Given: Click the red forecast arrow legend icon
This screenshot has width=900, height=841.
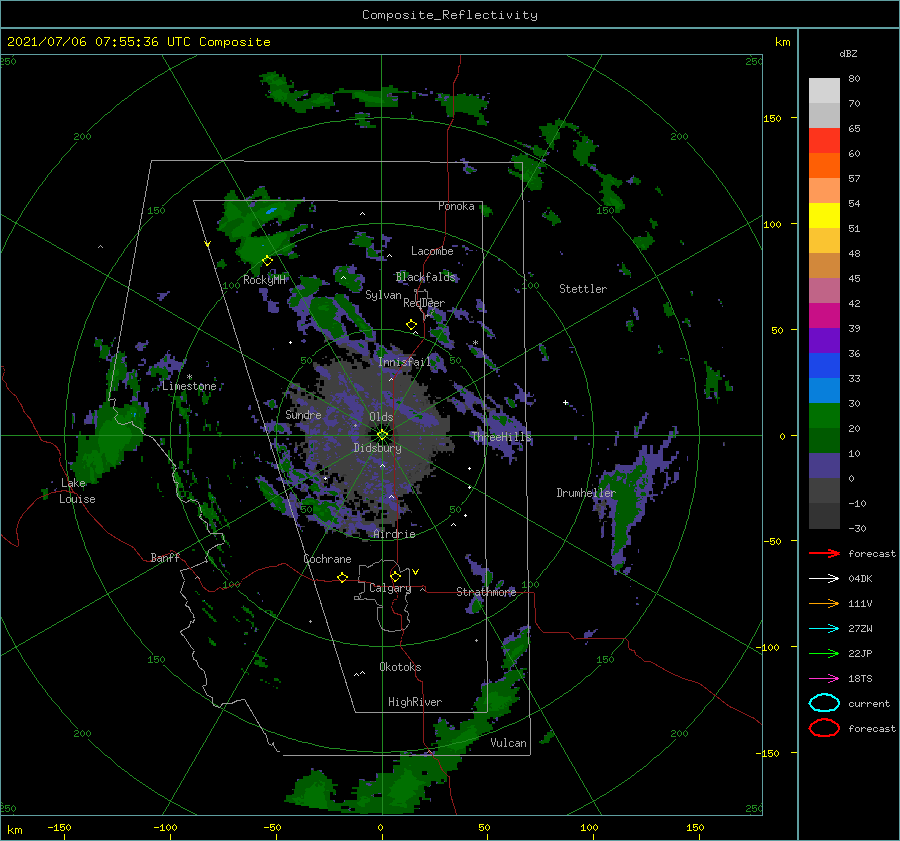Looking at the screenshot, I should 824,553.
